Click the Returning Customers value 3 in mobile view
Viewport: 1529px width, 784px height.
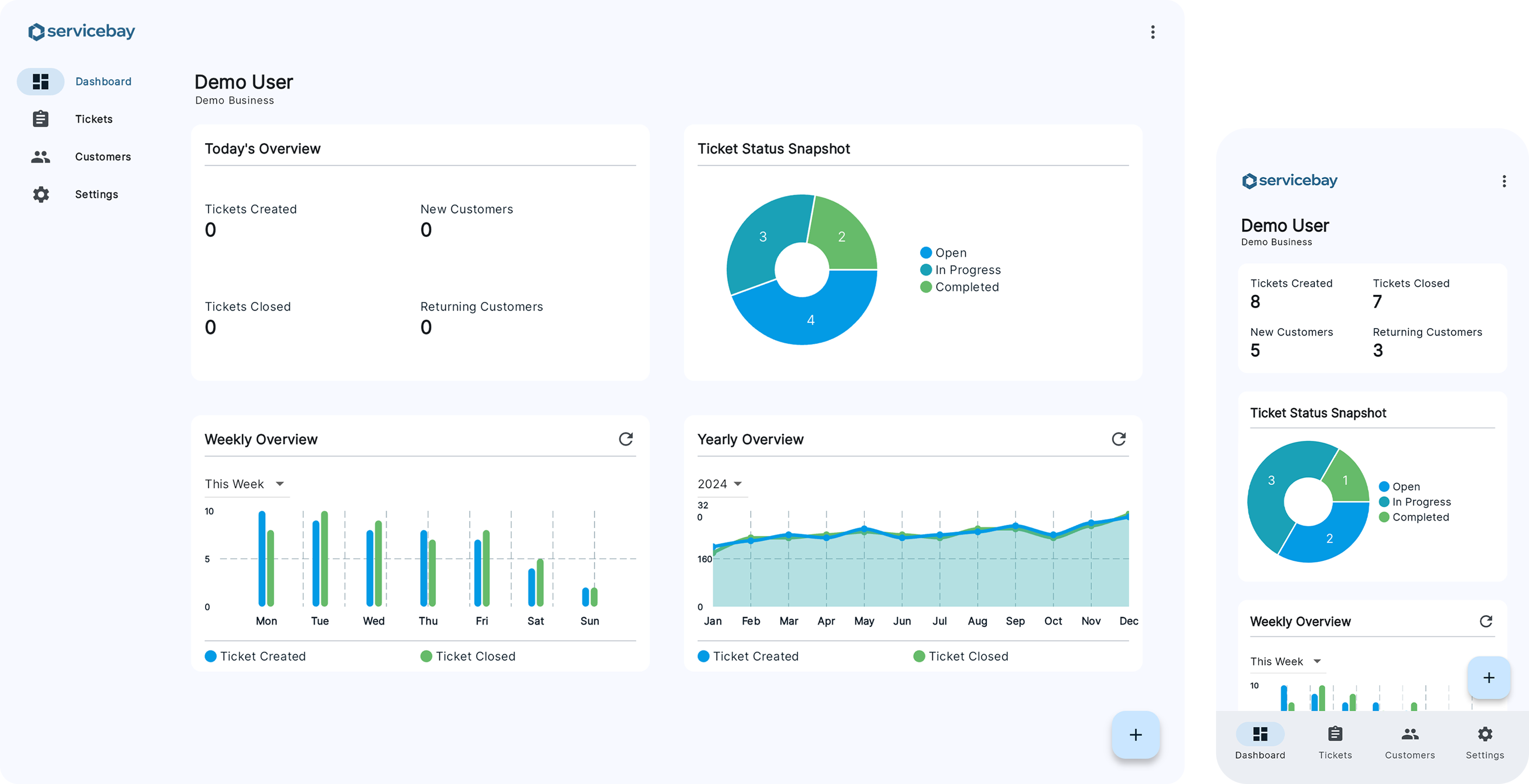click(x=1377, y=350)
